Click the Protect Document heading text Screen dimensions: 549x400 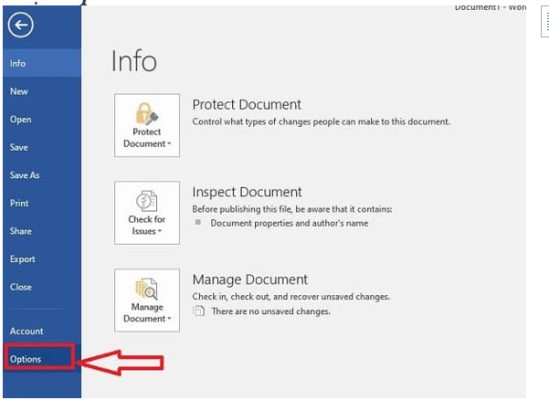pos(246,105)
